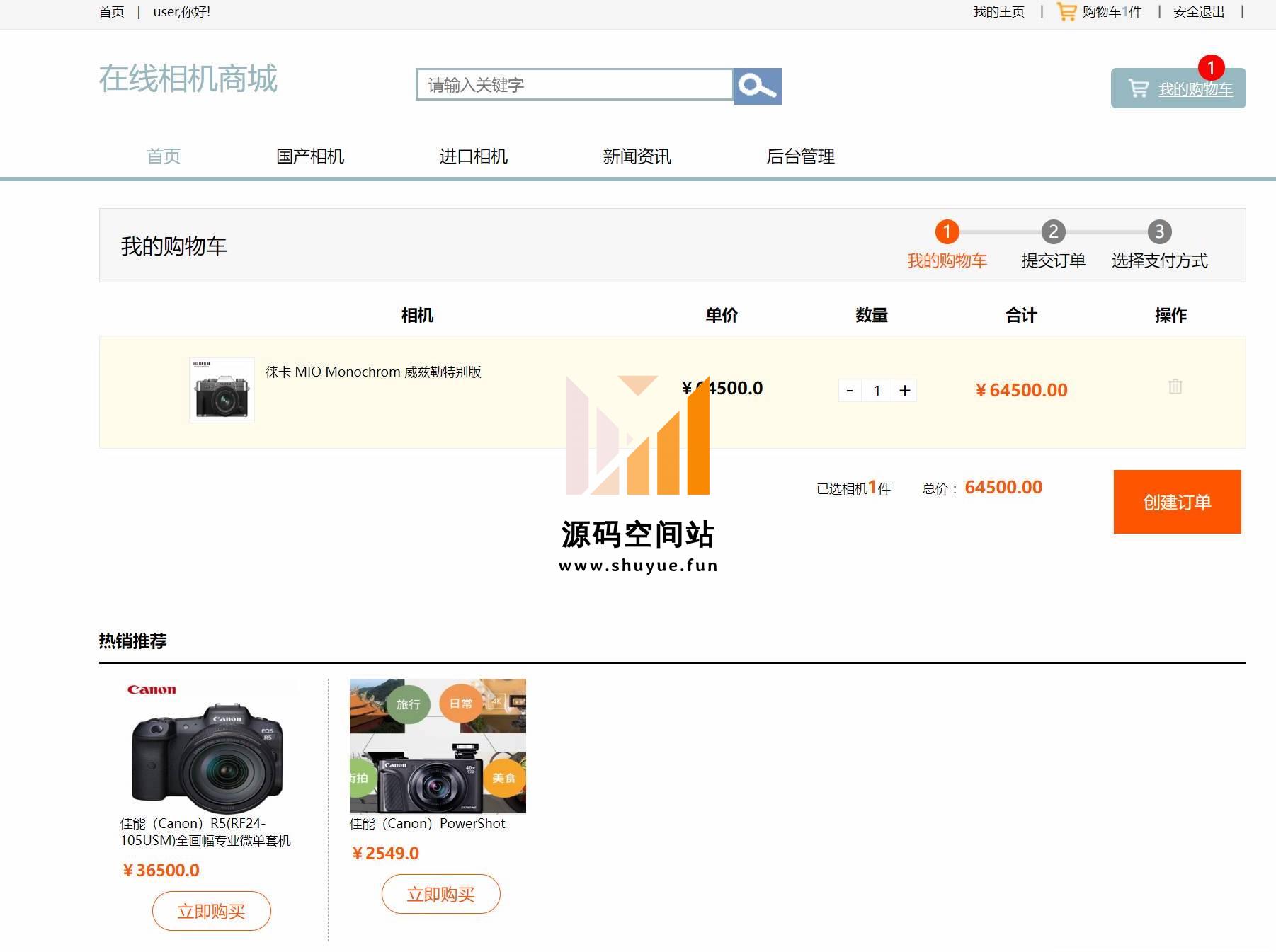The width and height of the screenshot is (1276, 952).
Task: Select the 进口相机 navigation tab
Action: tap(474, 156)
